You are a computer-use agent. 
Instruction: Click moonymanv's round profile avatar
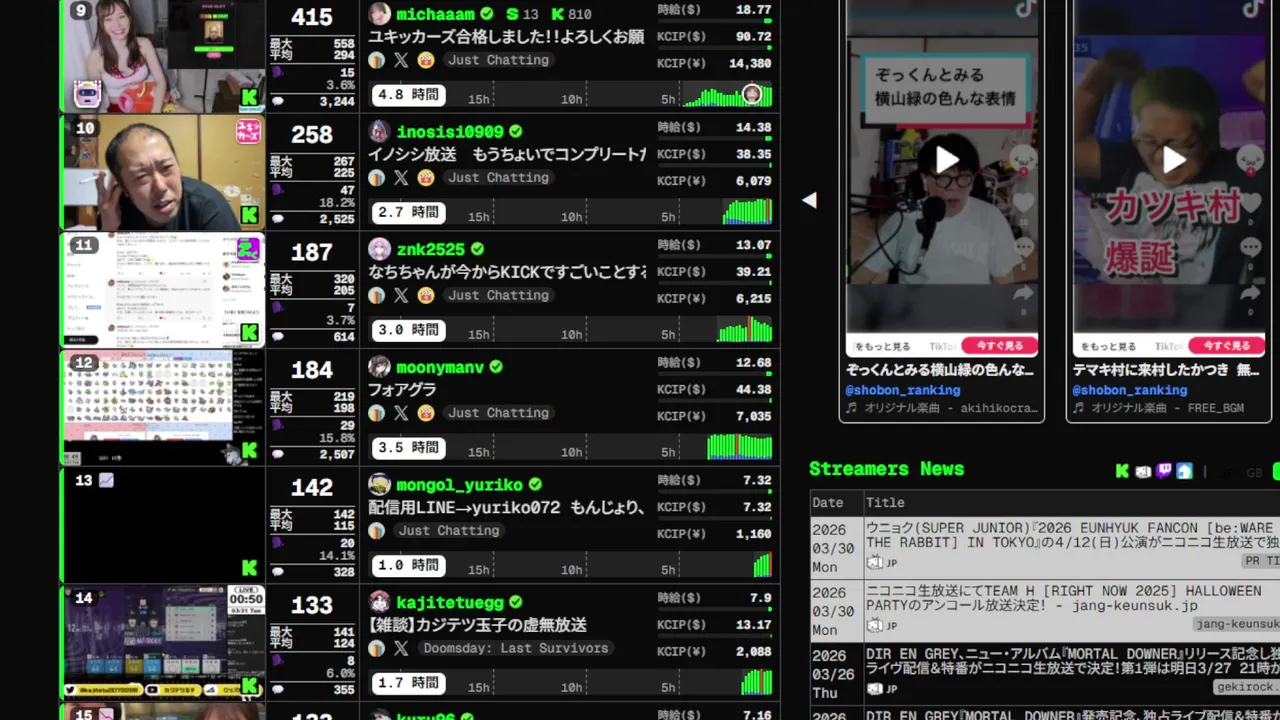click(x=380, y=367)
